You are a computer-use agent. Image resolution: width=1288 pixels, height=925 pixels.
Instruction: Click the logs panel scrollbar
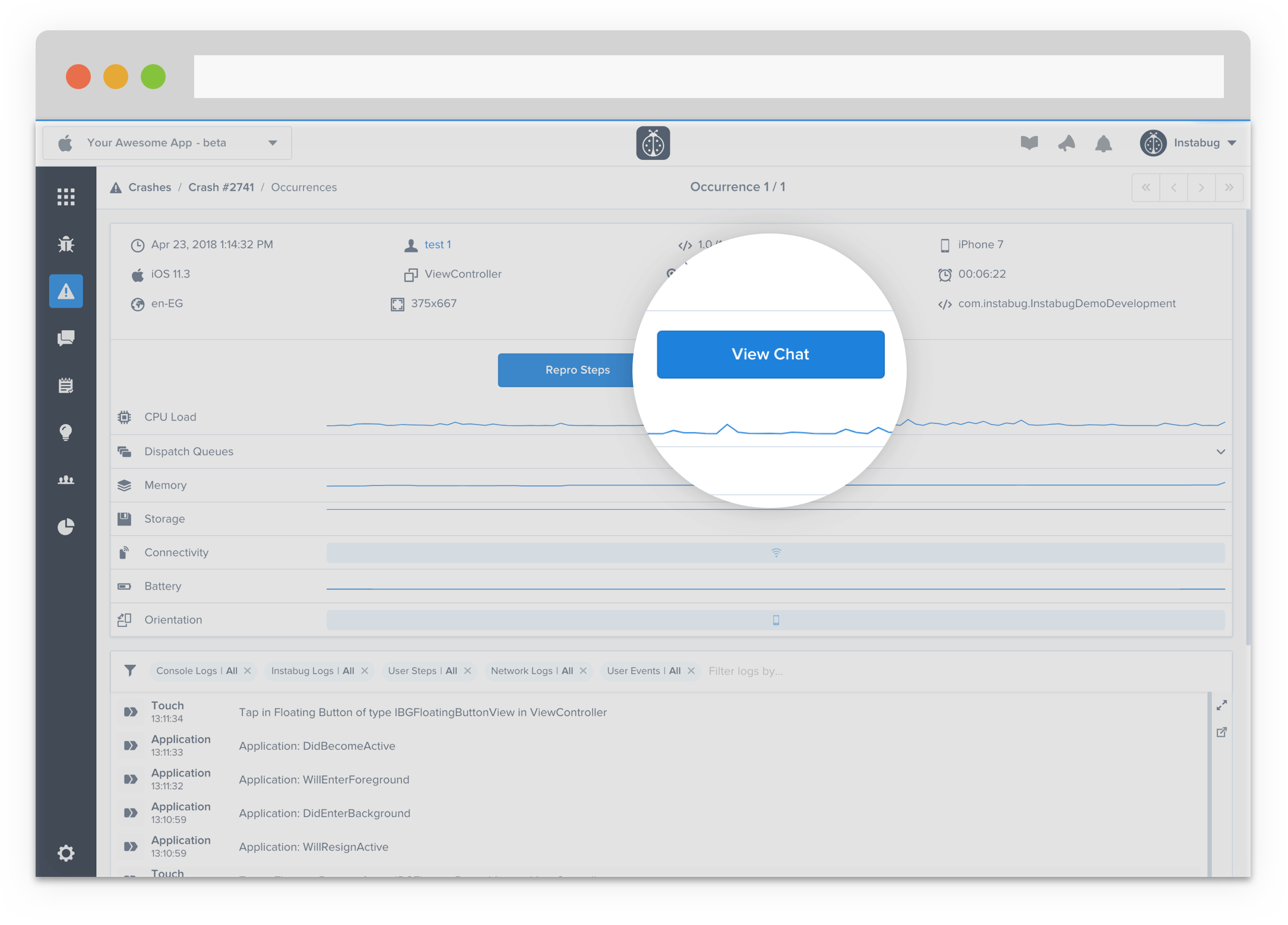(1209, 784)
